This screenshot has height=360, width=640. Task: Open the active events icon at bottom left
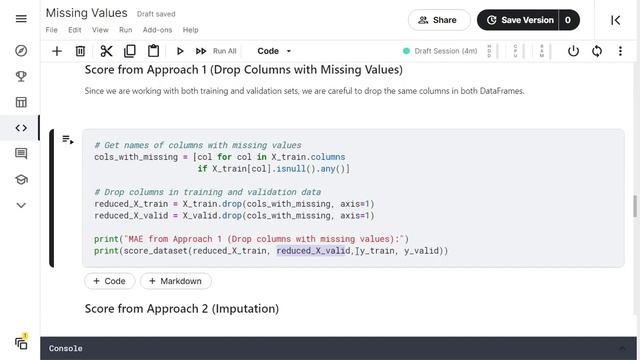21,343
